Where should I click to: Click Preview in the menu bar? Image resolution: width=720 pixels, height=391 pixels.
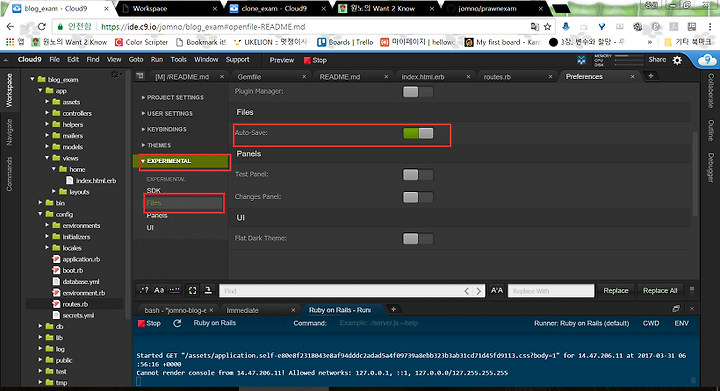pyautogui.click(x=281, y=60)
